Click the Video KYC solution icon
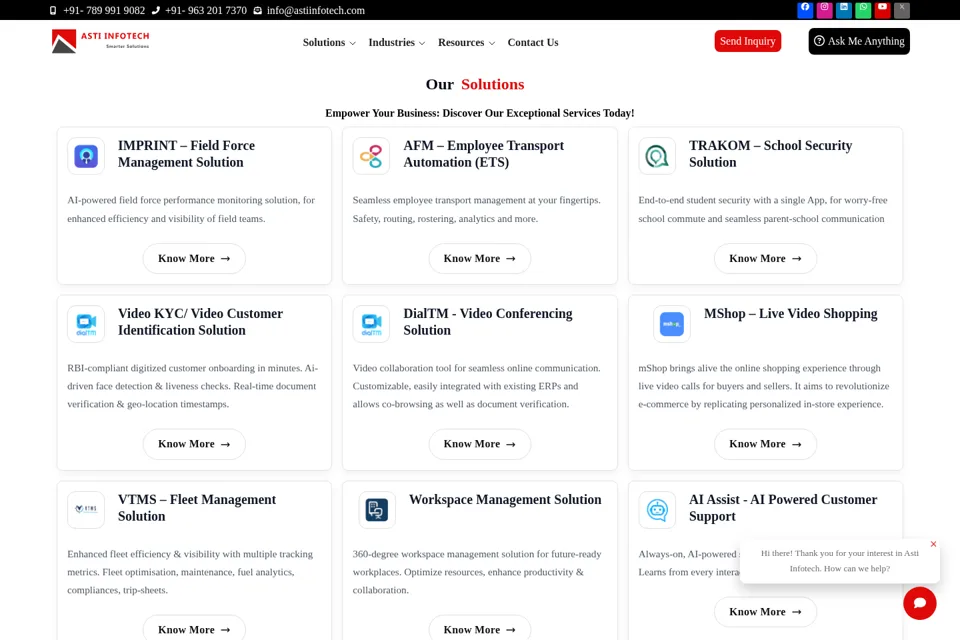Image resolution: width=960 pixels, height=640 pixels. click(86, 324)
